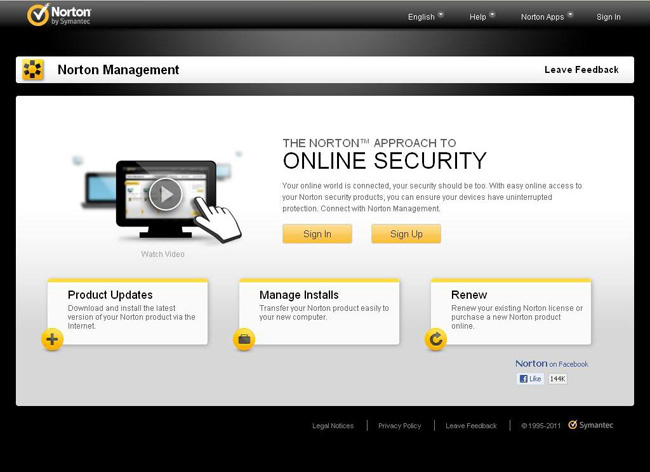Click 'Renew your existing Norton license' description

517,317
